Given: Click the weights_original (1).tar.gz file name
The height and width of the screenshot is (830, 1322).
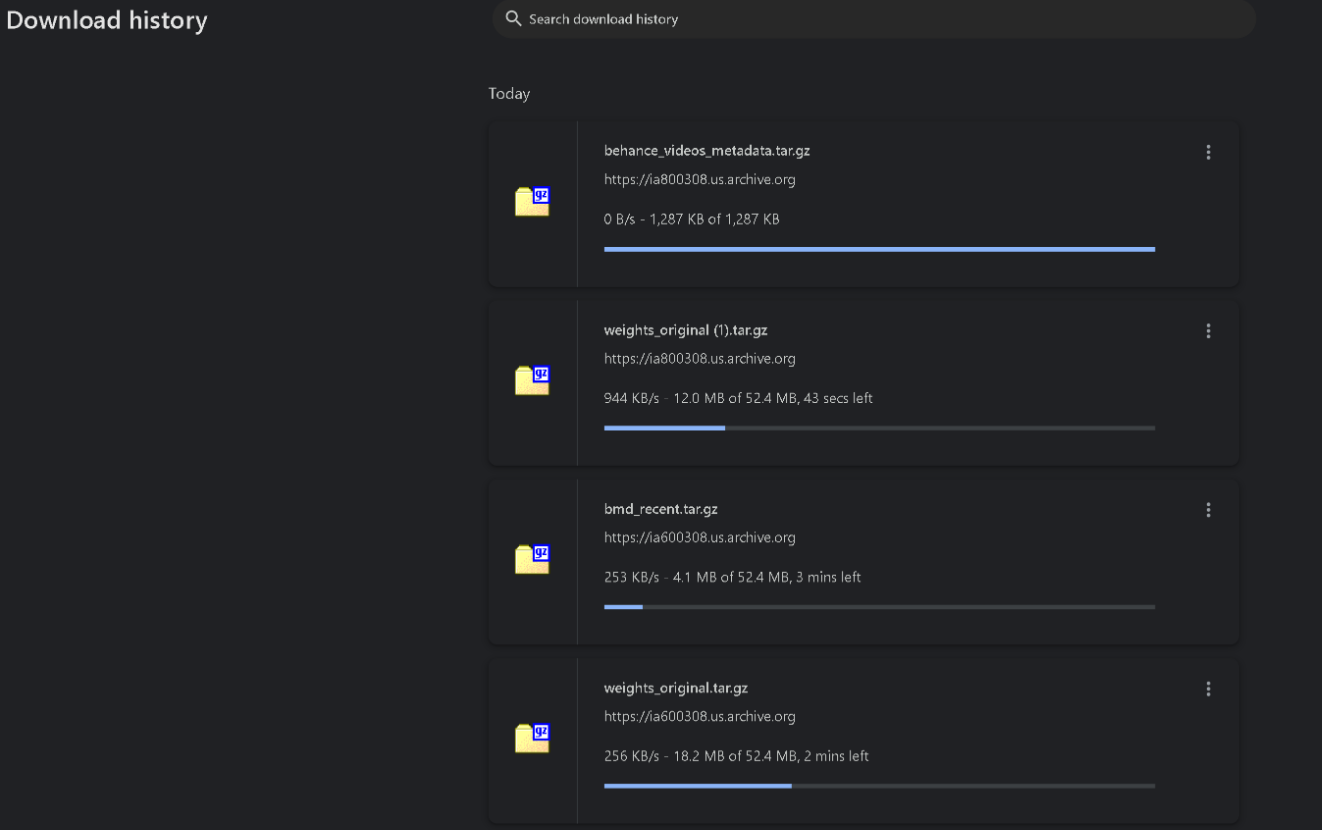Looking at the screenshot, I should (x=685, y=330).
